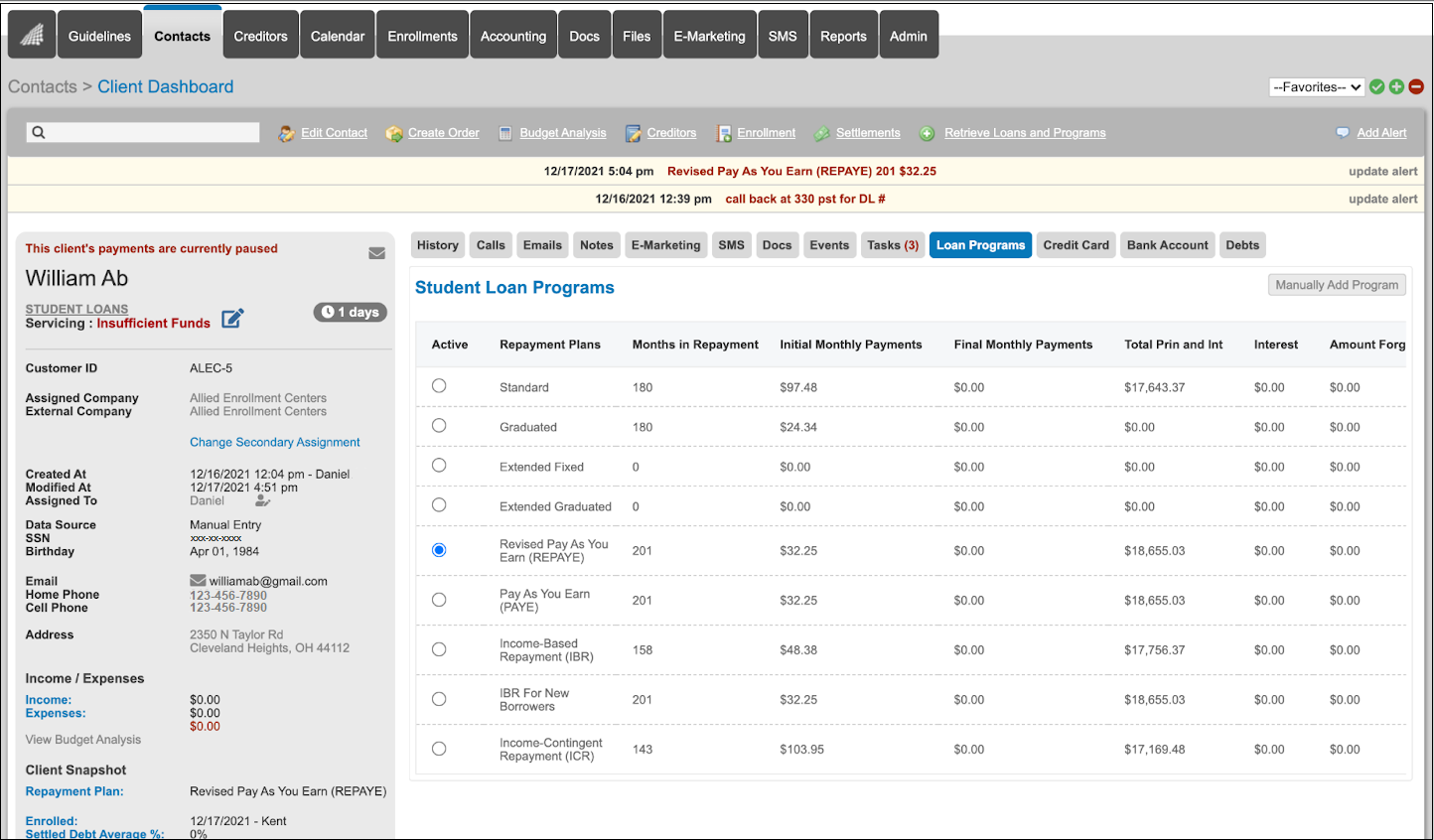Click Change Secondary Assignment link
Image resolution: width=1434 pixels, height=840 pixels.
tap(275, 443)
